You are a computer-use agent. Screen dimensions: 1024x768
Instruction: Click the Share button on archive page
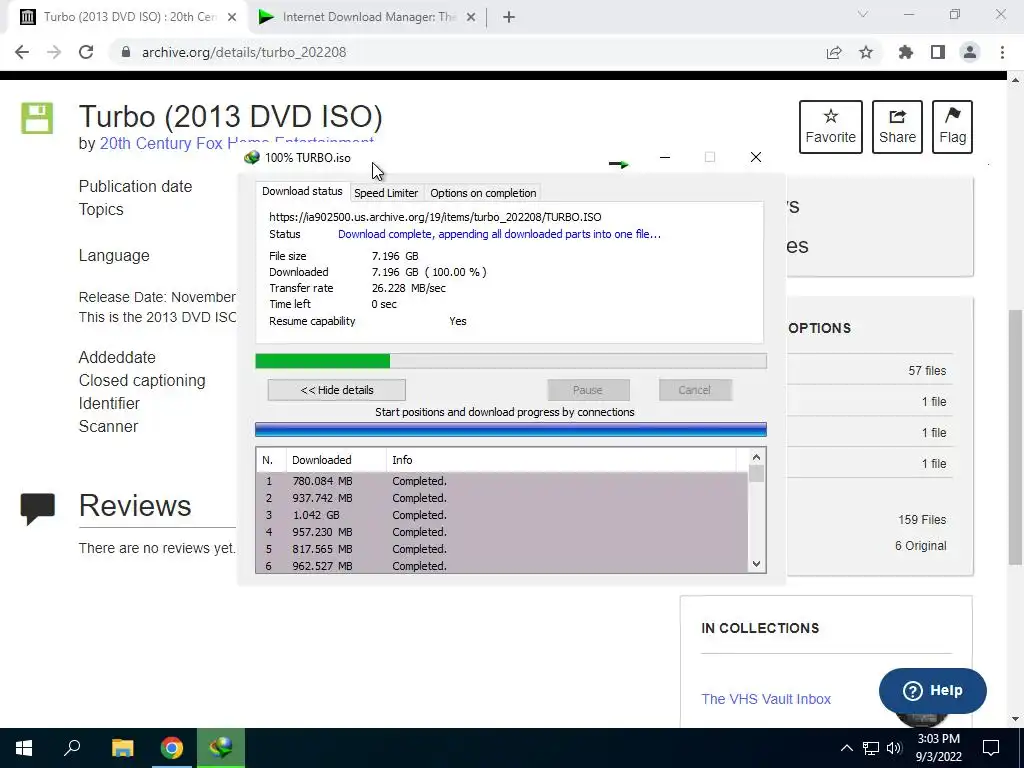point(897,127)
